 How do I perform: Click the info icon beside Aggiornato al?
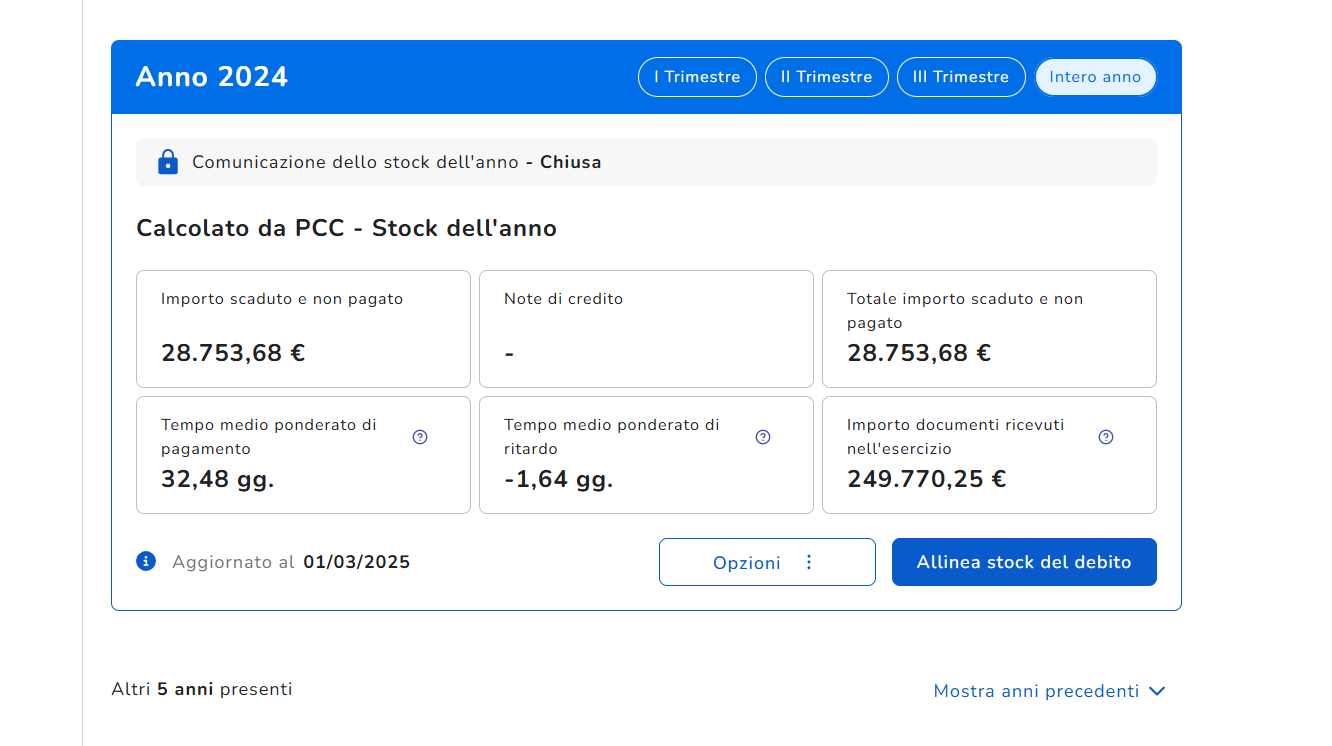click(x=146, y=561)
